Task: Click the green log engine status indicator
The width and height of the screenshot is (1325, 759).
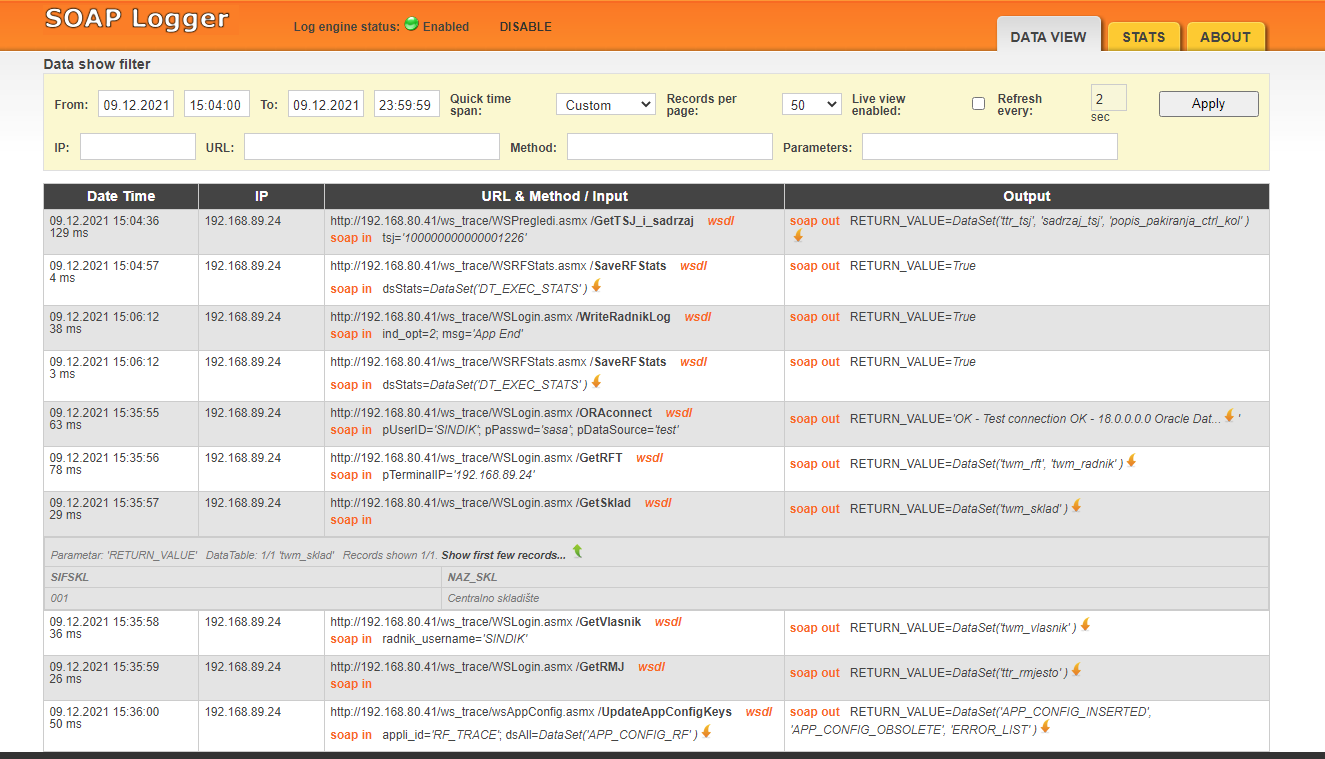Action: coord(411,25)
